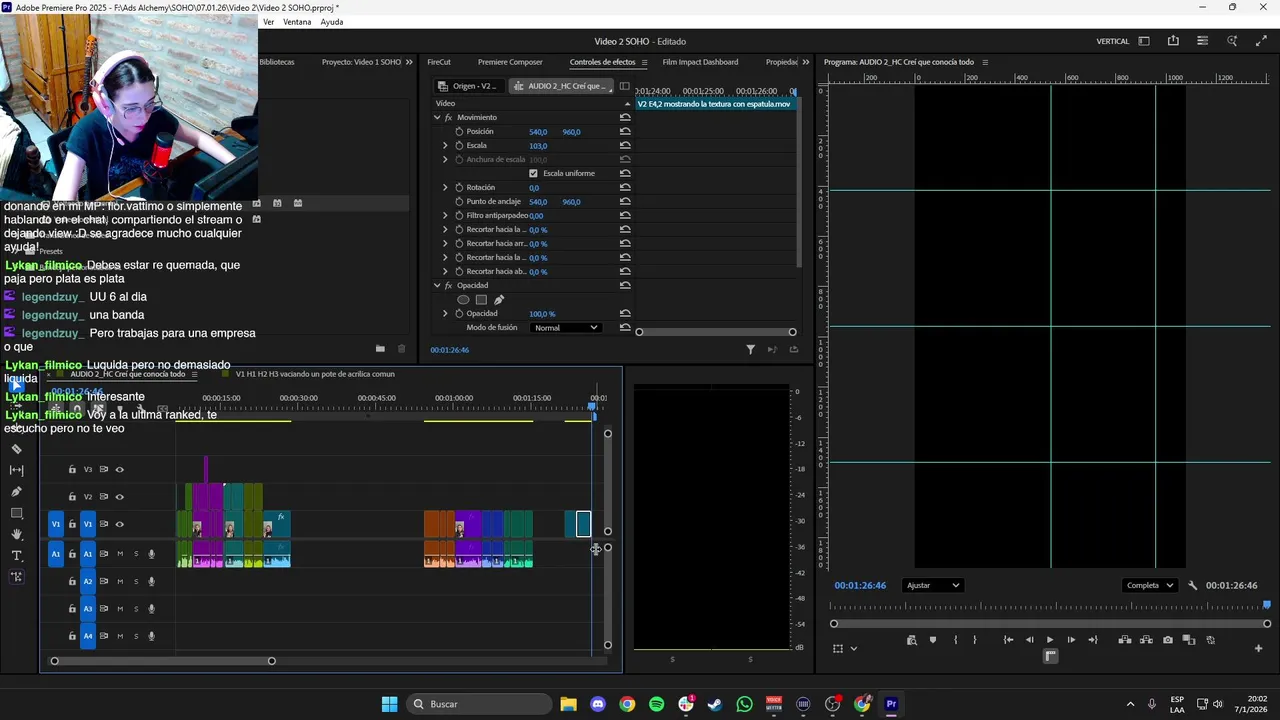Click the rectangle mask tool under Opacidad
Viewport: 1280px width, 720px height.
tap(481, 299)
